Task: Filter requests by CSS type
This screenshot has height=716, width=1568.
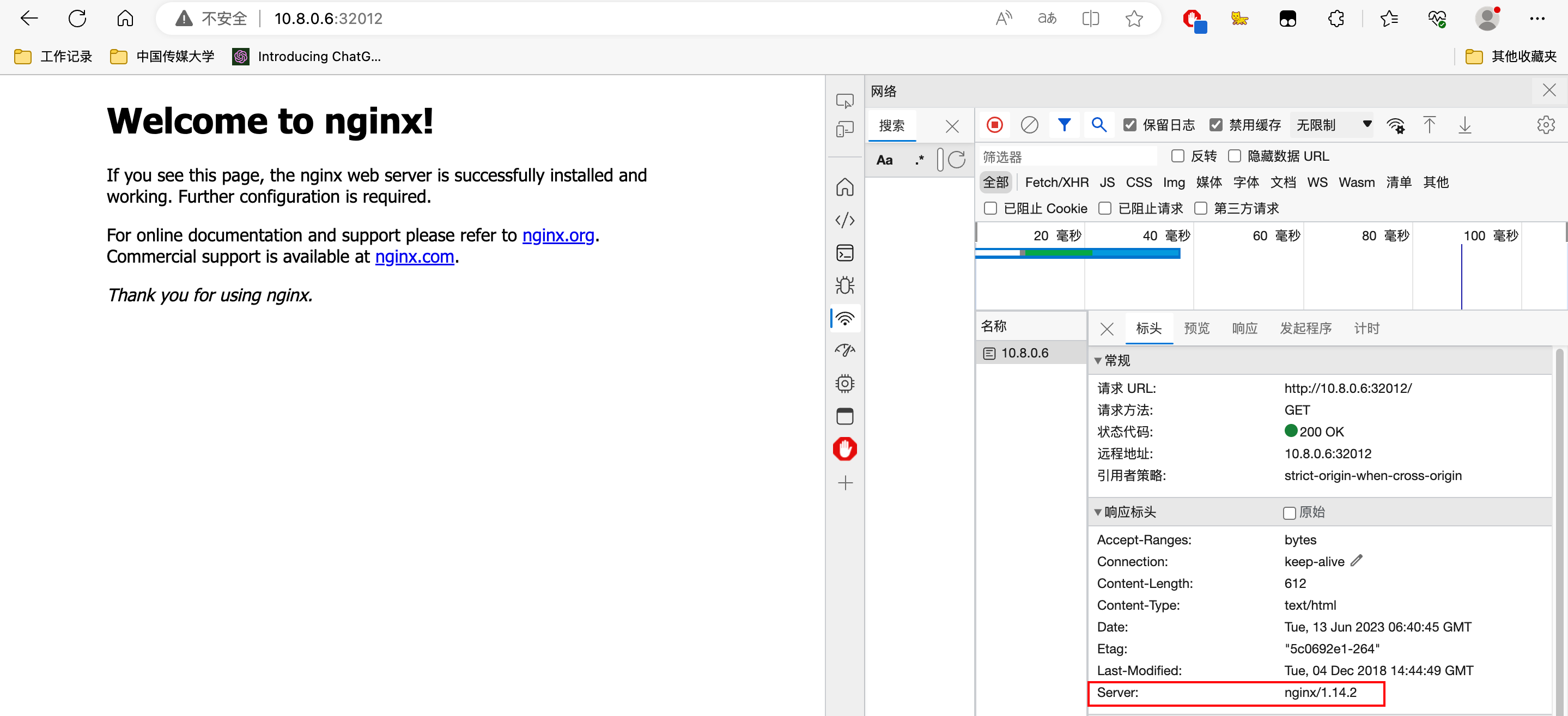Action: [1138, 182]
